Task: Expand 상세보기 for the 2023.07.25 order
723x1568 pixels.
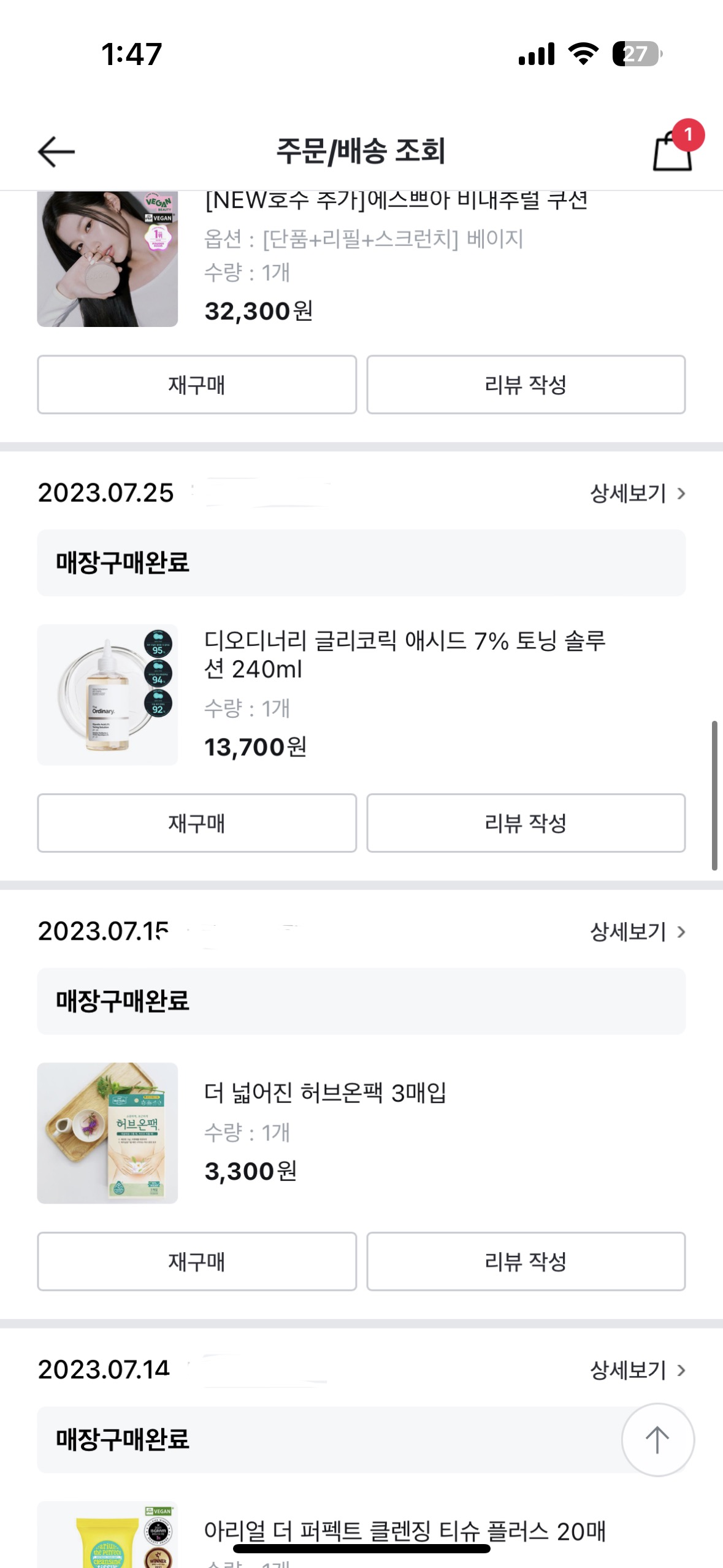Action: [x=637, y=493]
